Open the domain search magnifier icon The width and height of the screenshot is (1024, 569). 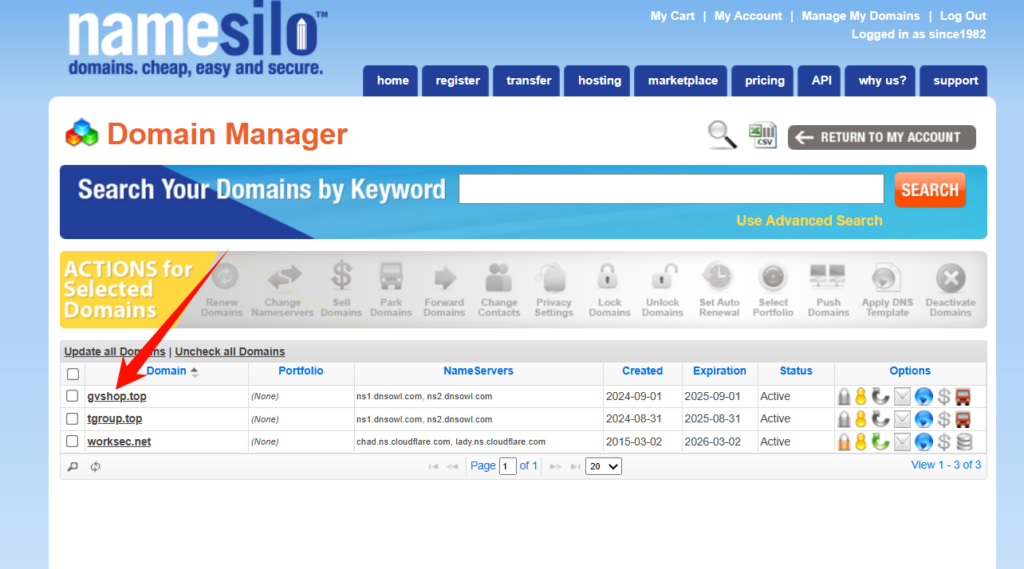(722, 135)
